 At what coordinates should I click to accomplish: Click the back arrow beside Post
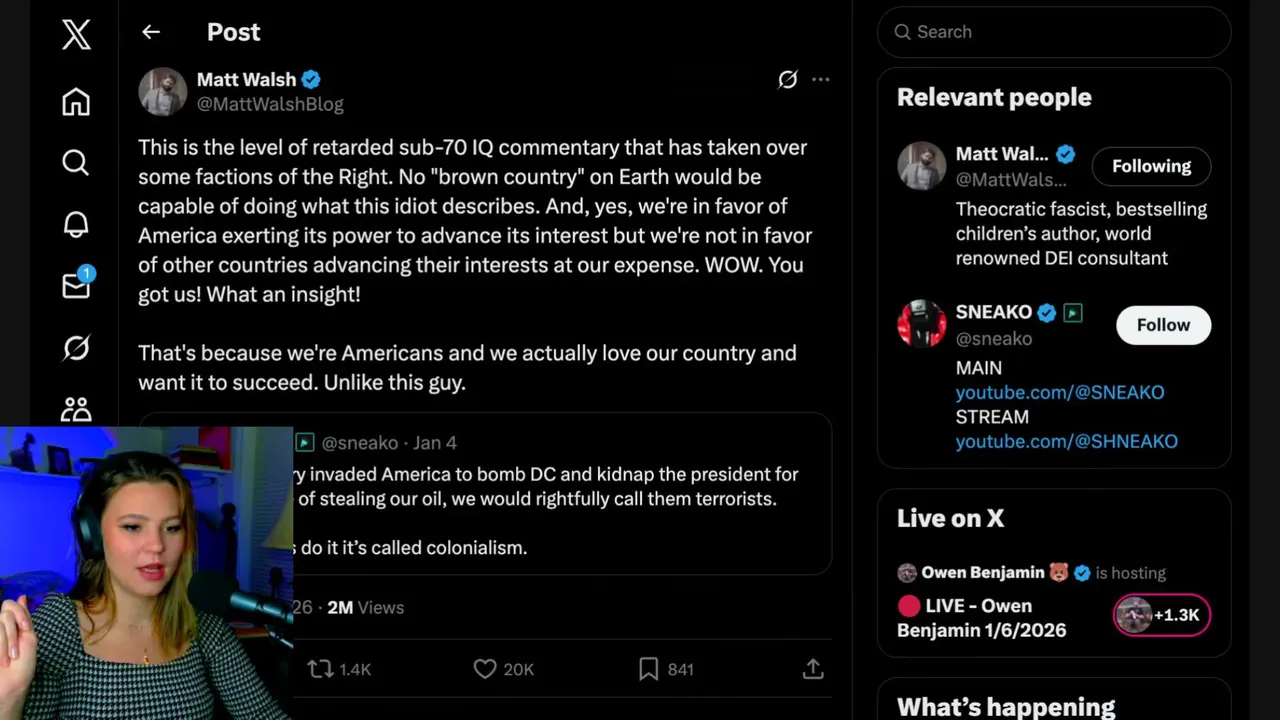coord(151,32)
